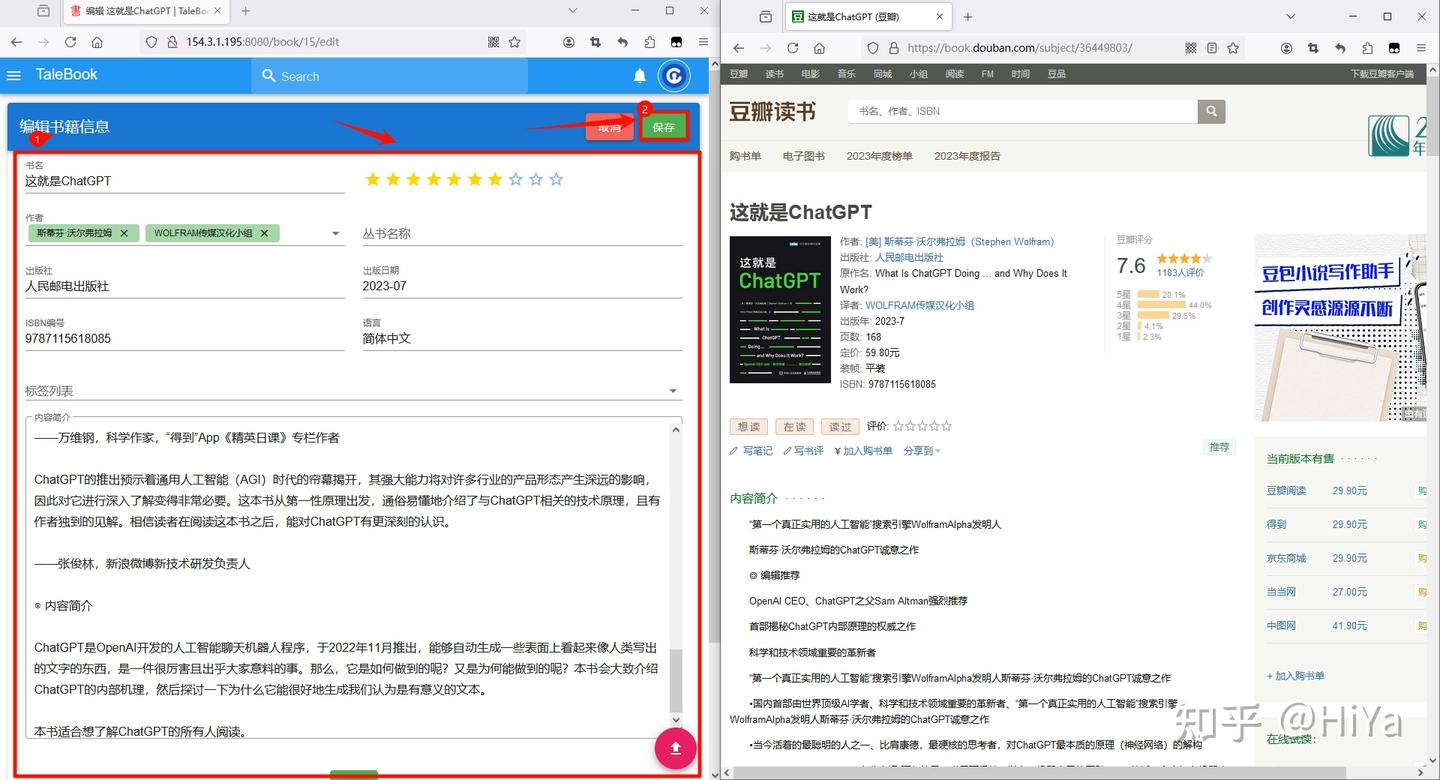The image size is (1440, 780).
Task: Focus the Douban 书名、作者、ISBN search box
Action: (1022, 111)
